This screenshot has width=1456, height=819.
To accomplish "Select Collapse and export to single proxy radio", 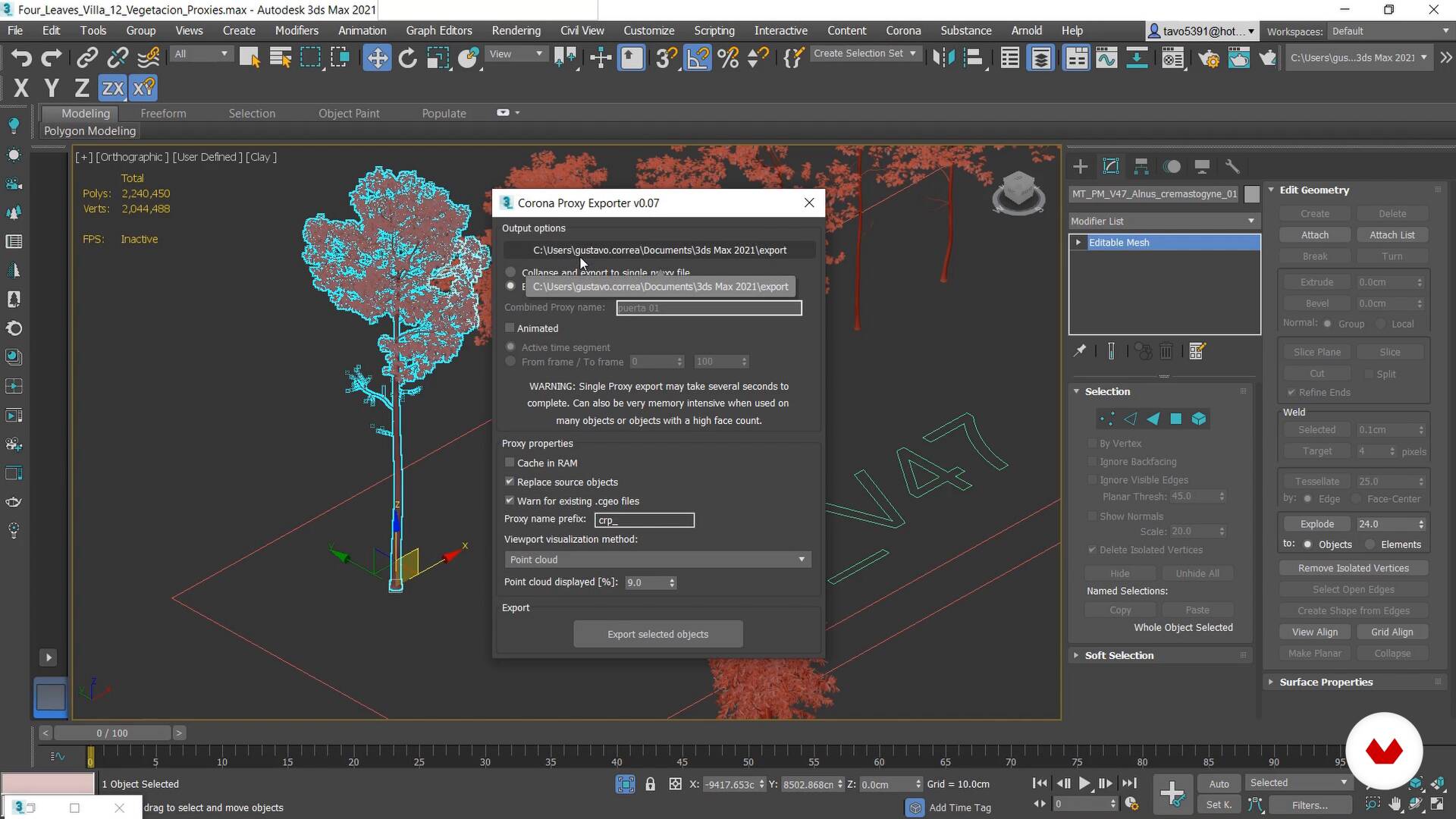I will point(510,271).
